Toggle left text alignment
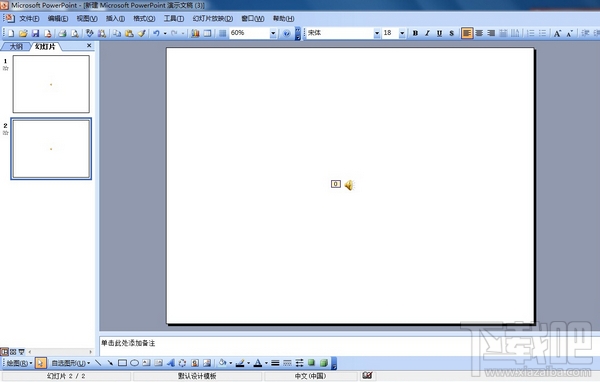The height and width of the screenshot is (382, 600). 467,33
